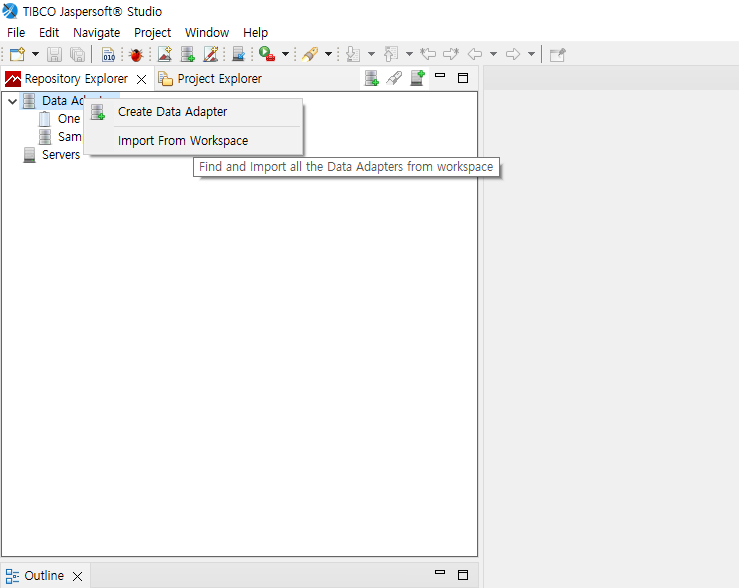Click the Save toolbar icon
The image size is (739, 588).
[54, 54]
